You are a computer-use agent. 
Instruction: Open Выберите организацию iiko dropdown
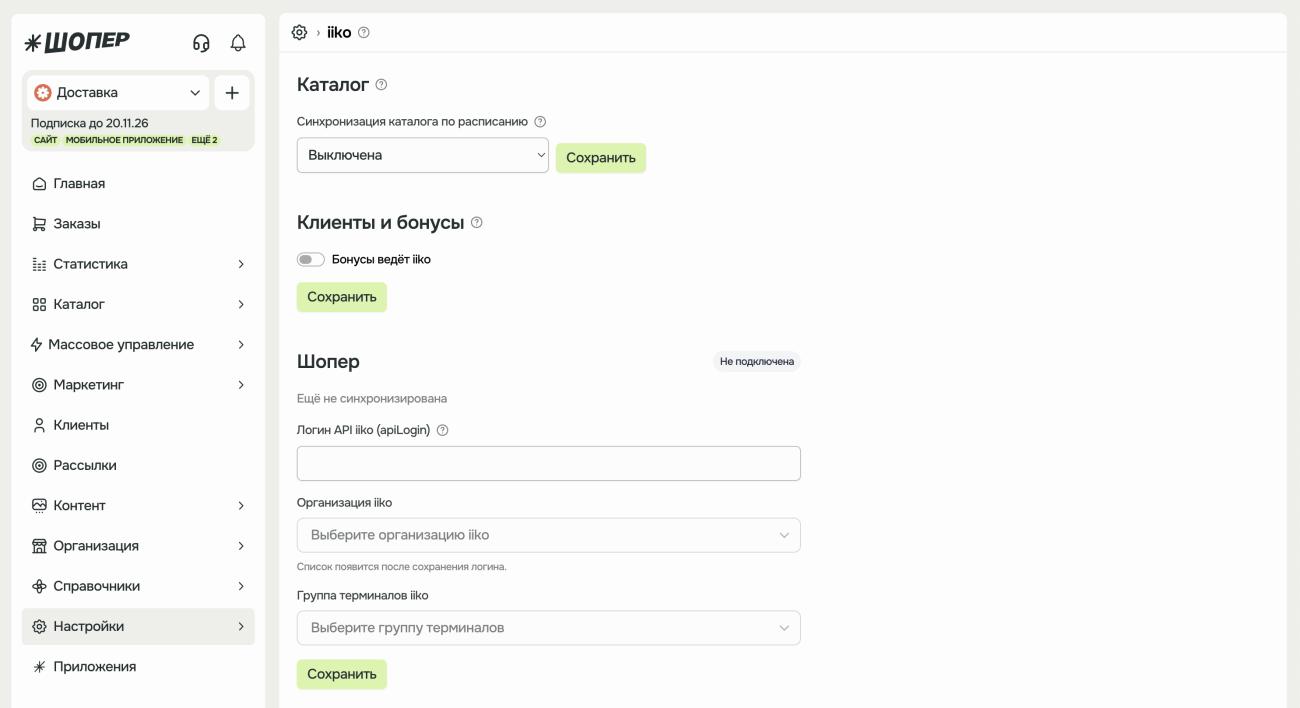[x=549, y=535]
